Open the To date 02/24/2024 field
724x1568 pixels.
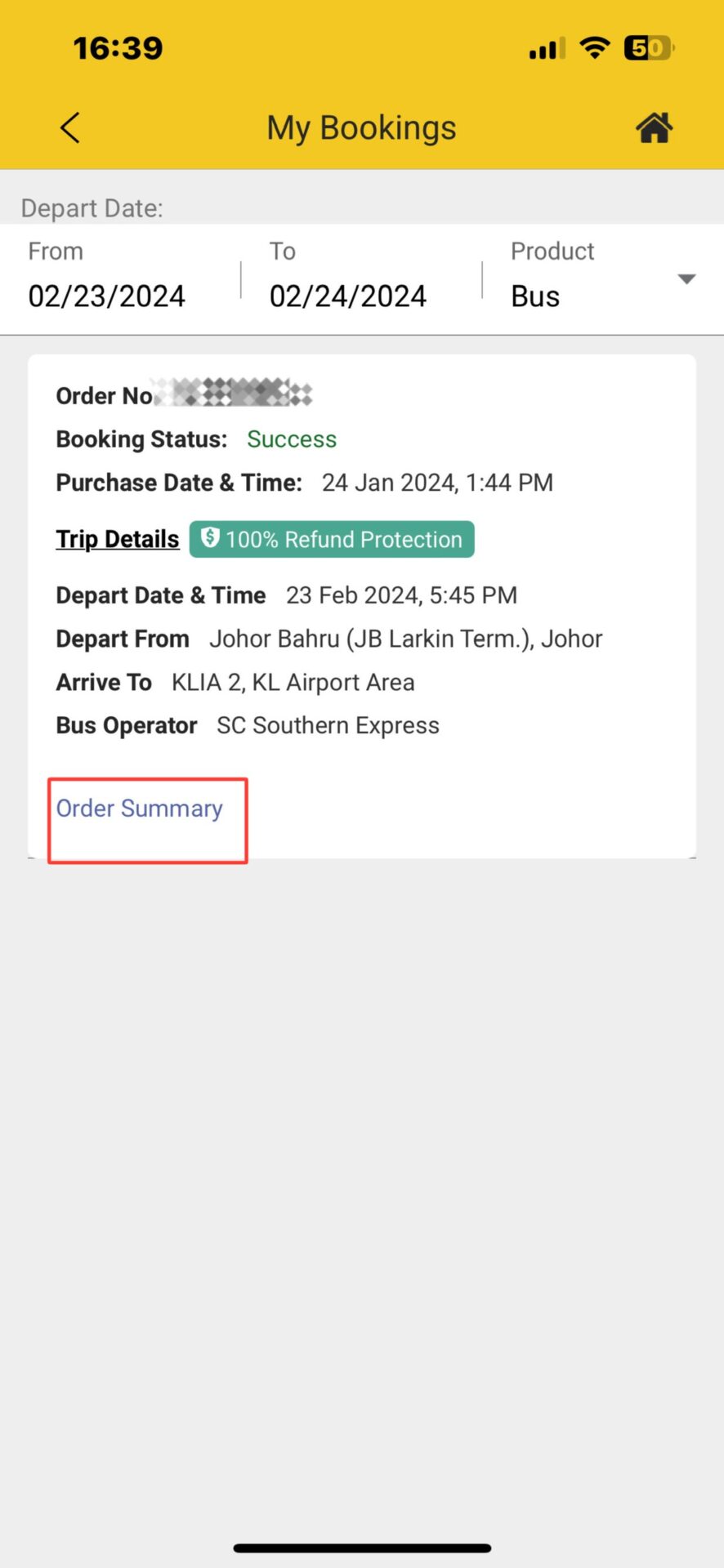point(348,296)
